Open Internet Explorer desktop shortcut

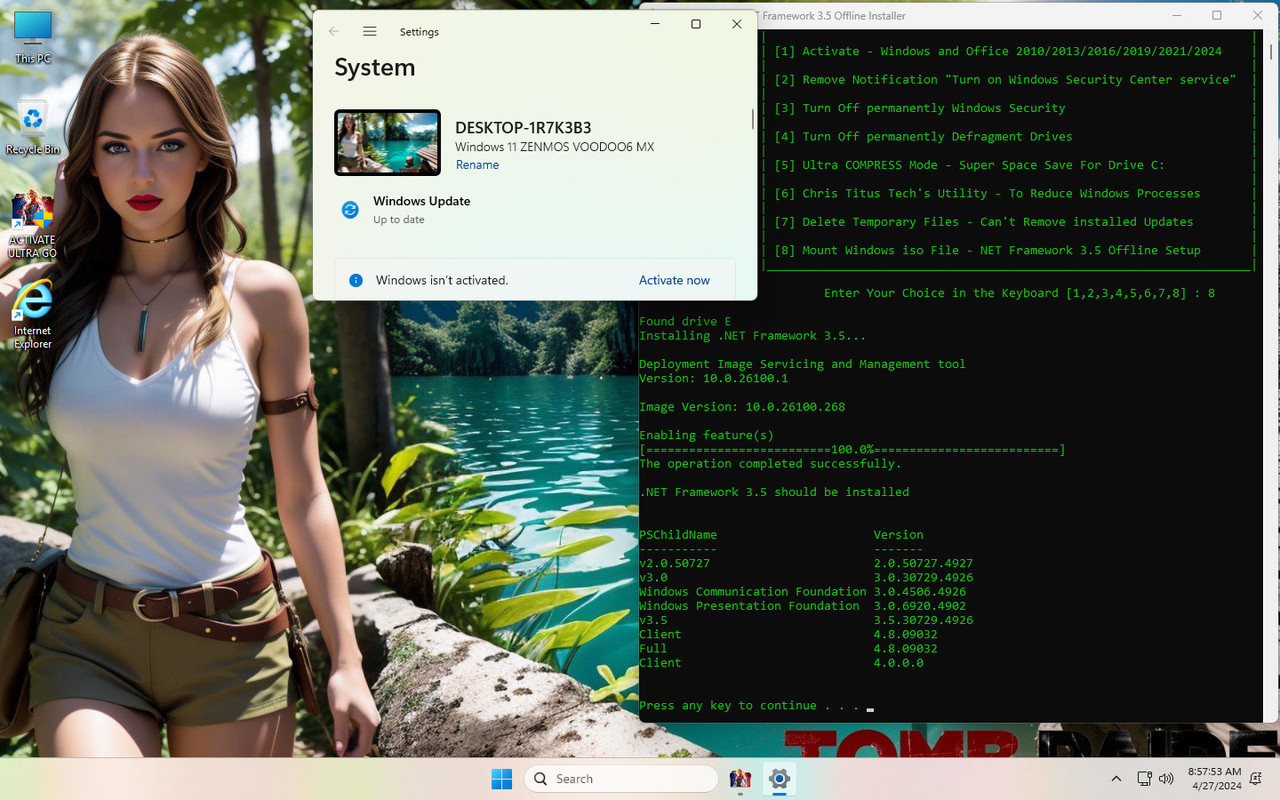33,315
